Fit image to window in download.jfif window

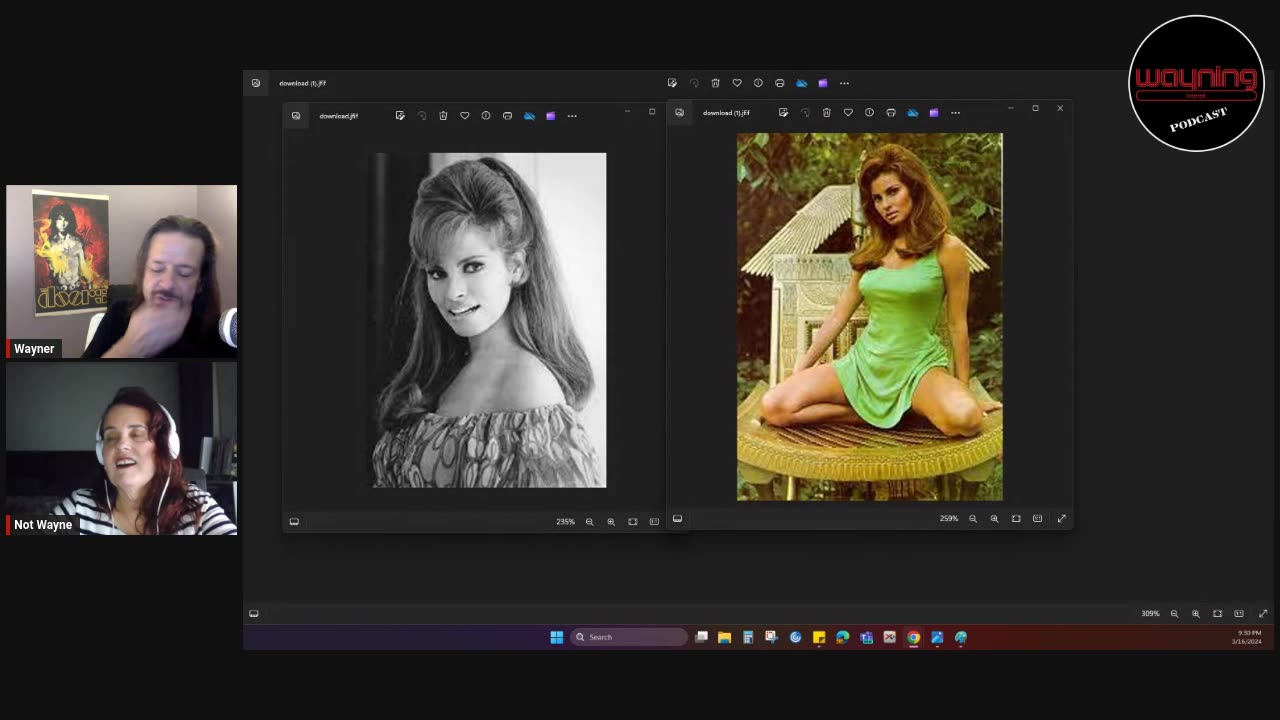[632, 522]
